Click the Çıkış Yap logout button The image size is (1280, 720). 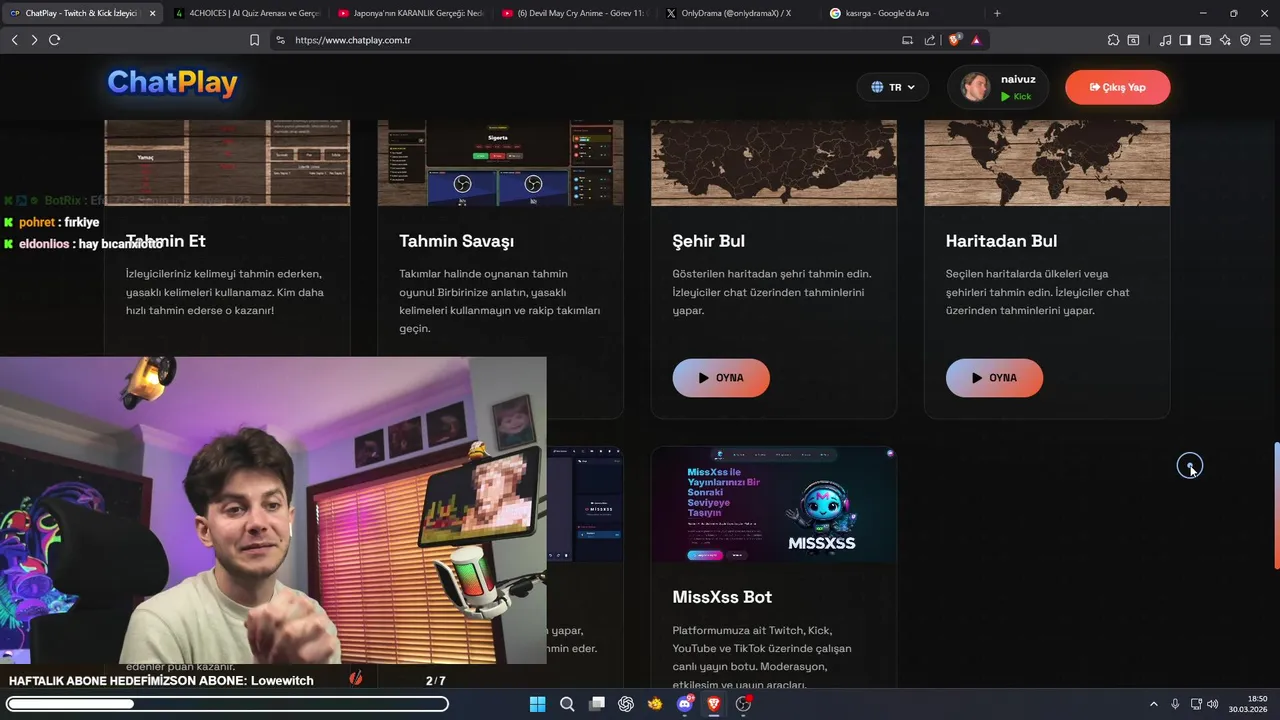tap(1117, 87)
